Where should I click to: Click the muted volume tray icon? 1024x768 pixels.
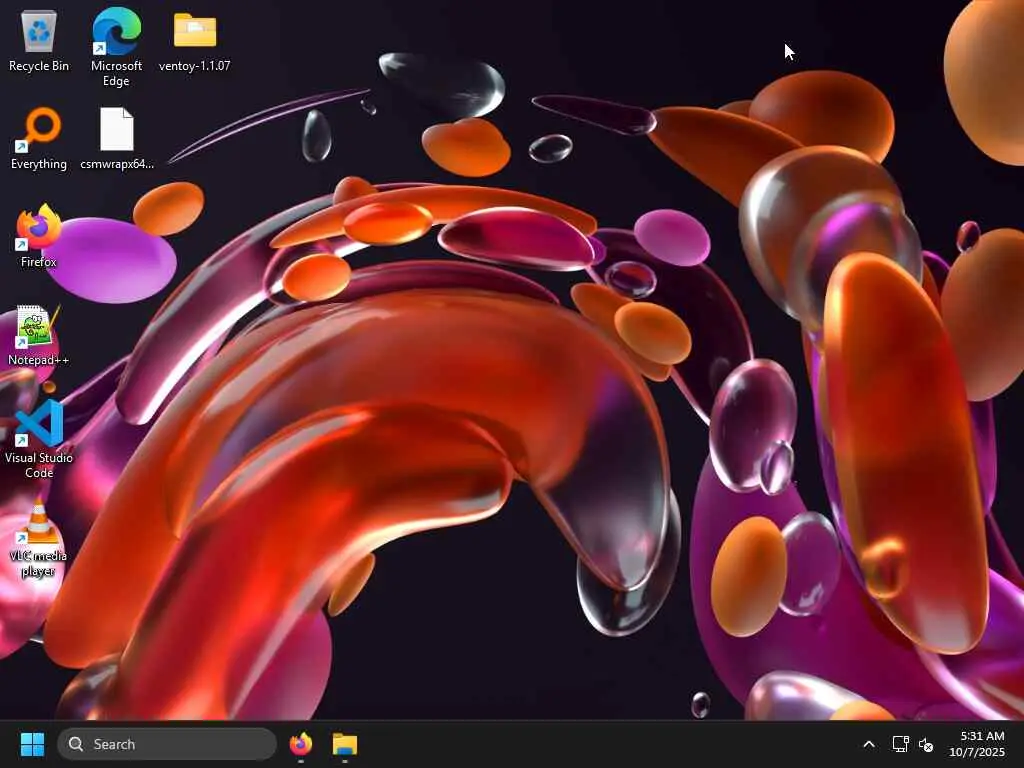(x=925, y=744)
